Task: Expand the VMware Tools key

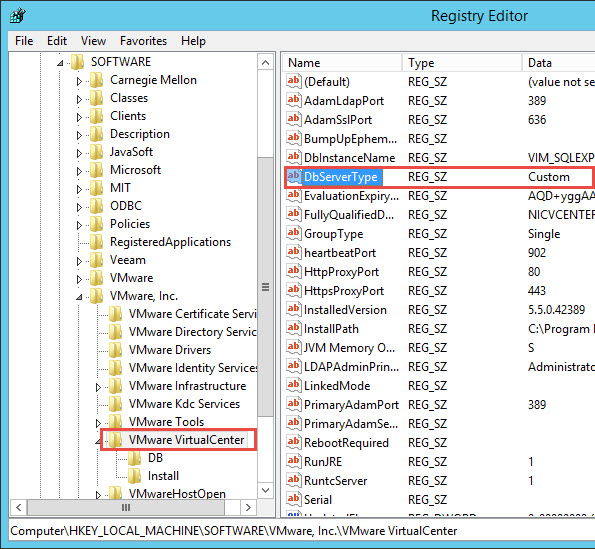Action: coord(98,423)
